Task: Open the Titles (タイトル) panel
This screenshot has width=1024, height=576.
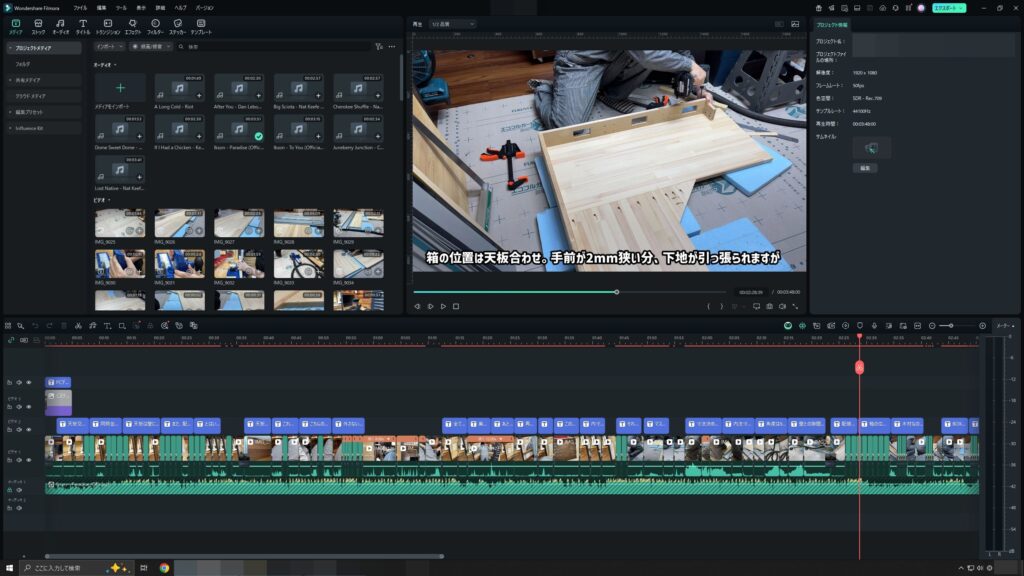Action: pos(83,26)
